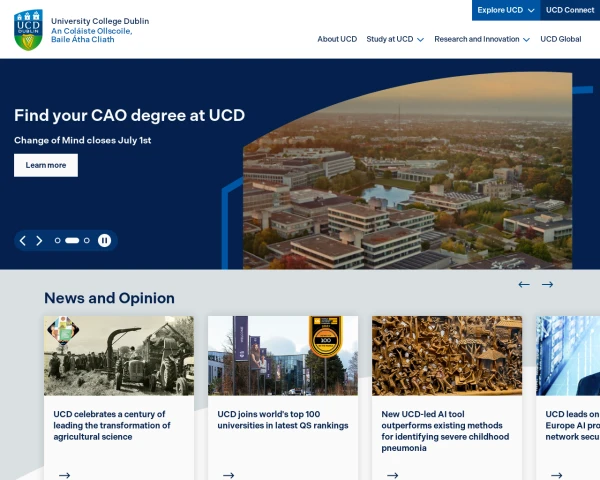
Task: Open the UCD Global page
Action: tap(561, 39)
